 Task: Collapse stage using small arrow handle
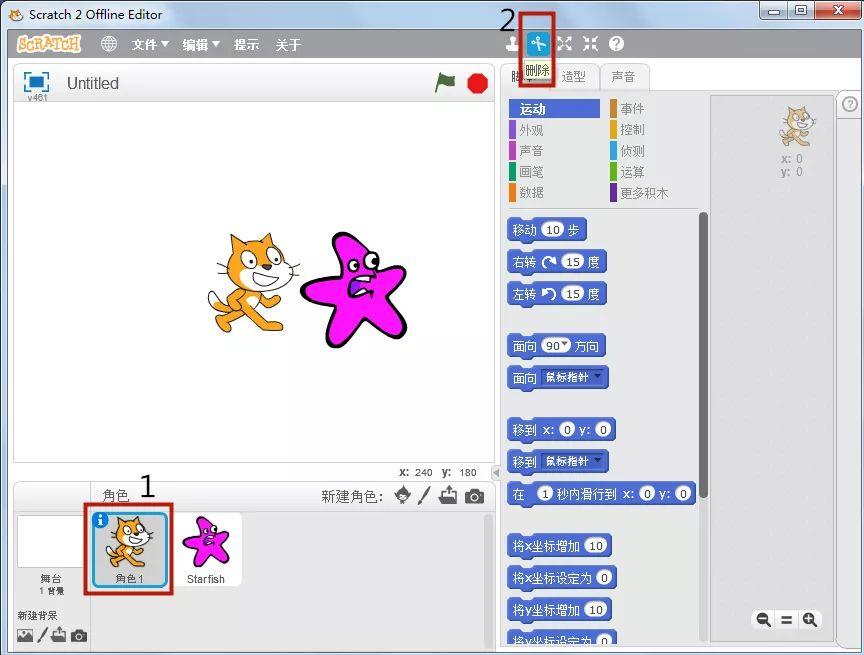pos(495,473)
